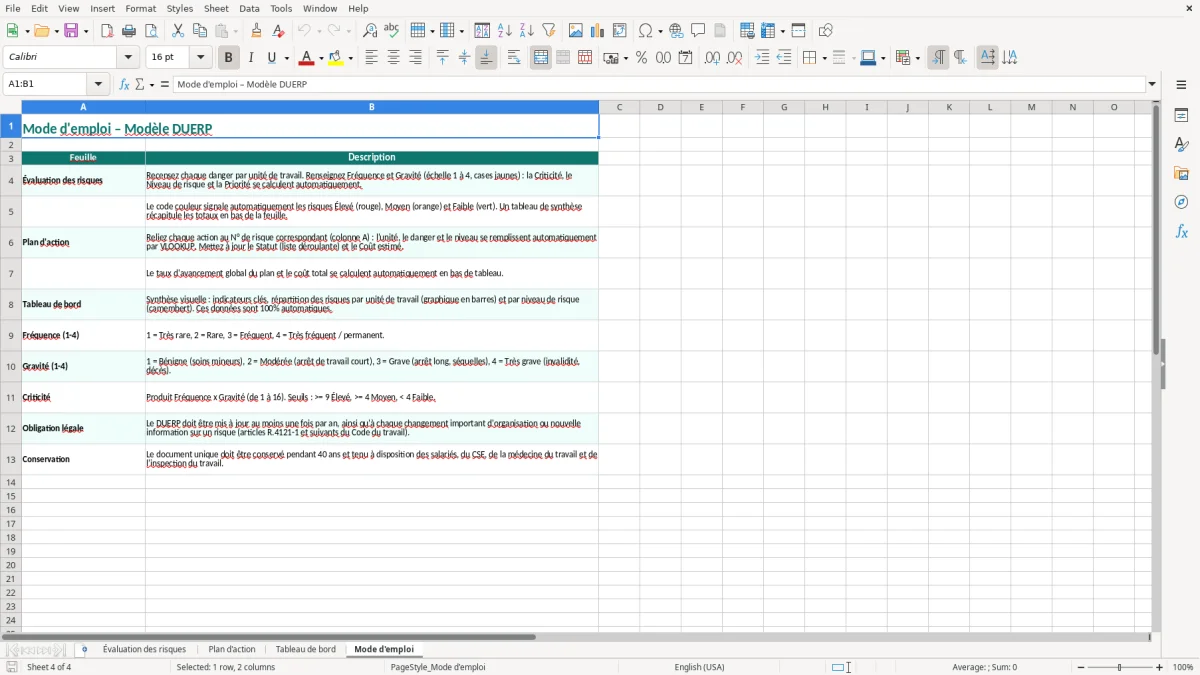1200x675 pixels.
Task: Open the Function Wizard beside the formula bar
Action: (x=125, y=84)
